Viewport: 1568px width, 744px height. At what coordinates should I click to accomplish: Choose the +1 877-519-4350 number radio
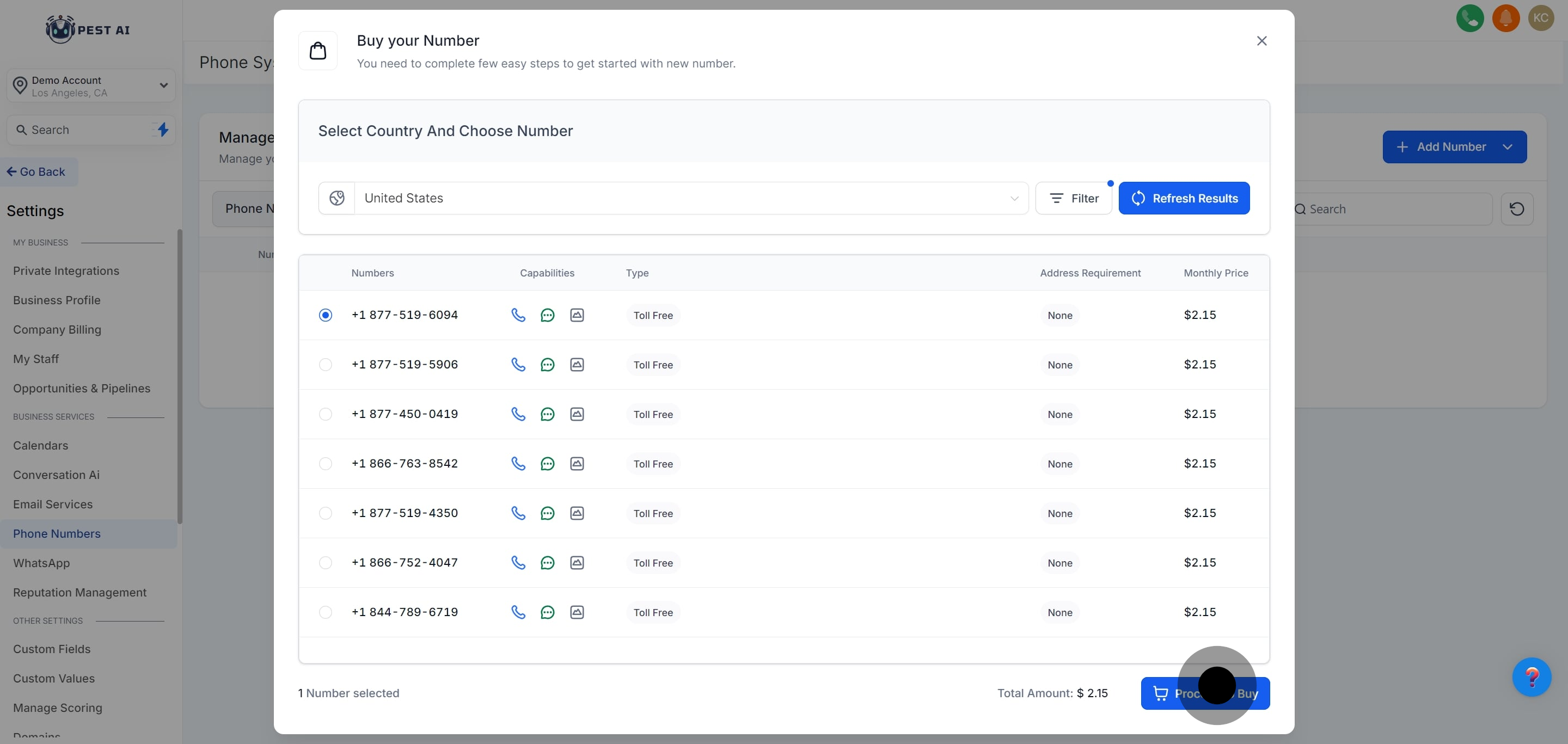coord(326,513)
